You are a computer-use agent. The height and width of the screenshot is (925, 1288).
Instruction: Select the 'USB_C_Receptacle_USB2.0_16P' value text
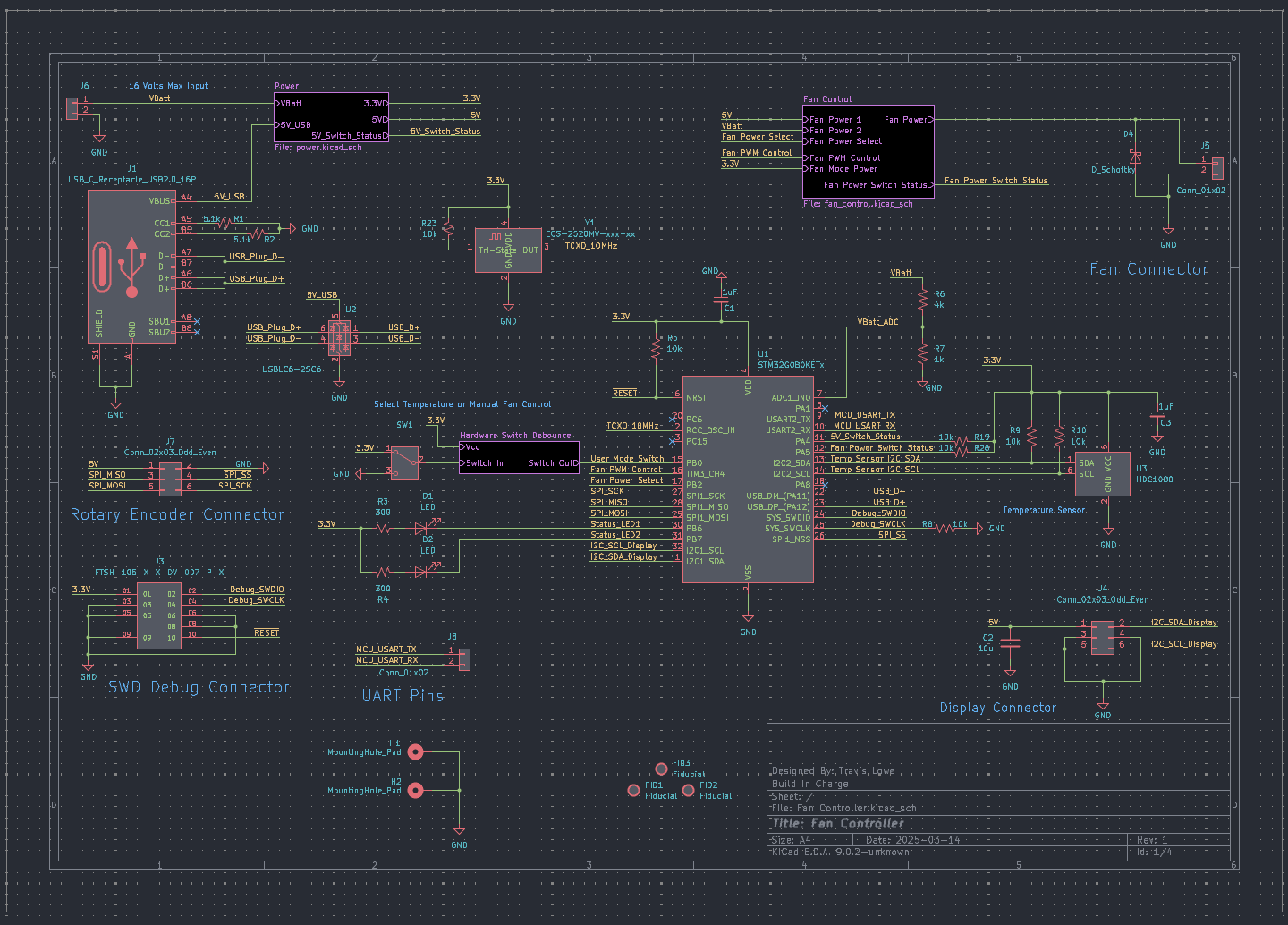pos(132,180)
